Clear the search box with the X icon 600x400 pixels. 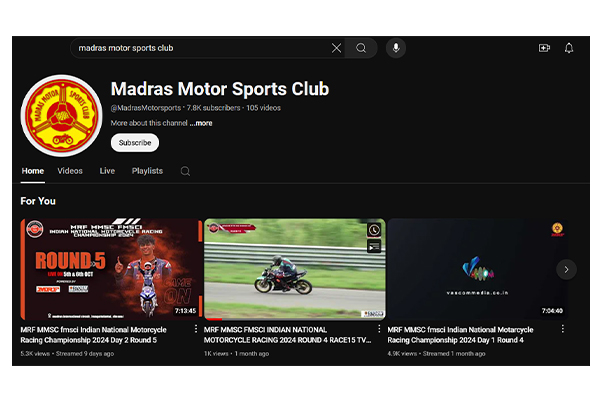tap(336, 48)
